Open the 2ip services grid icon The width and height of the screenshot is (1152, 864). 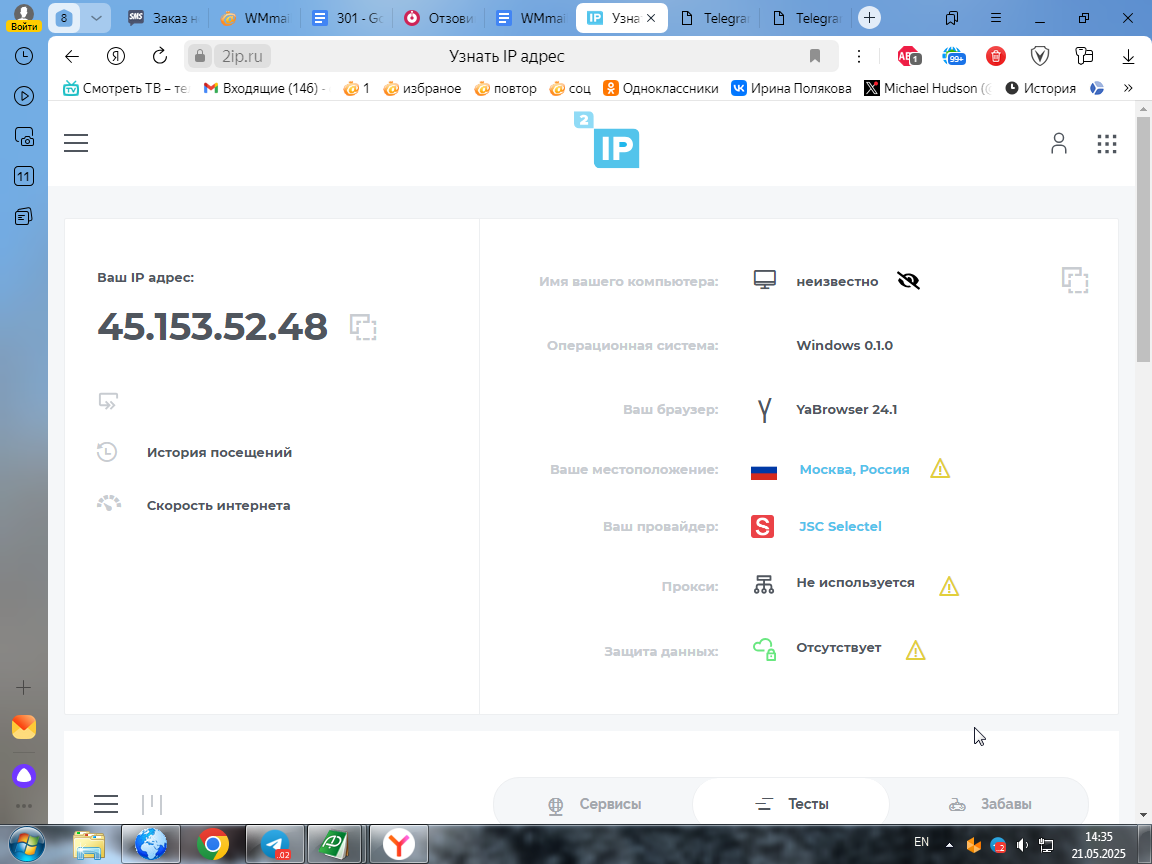[1106, 143]
